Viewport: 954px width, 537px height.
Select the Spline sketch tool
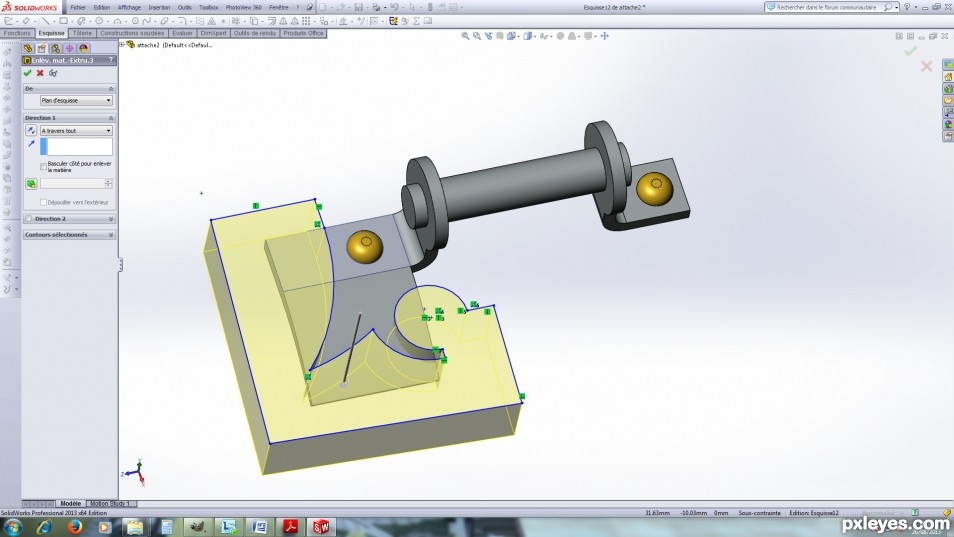[x=146, y=21]
